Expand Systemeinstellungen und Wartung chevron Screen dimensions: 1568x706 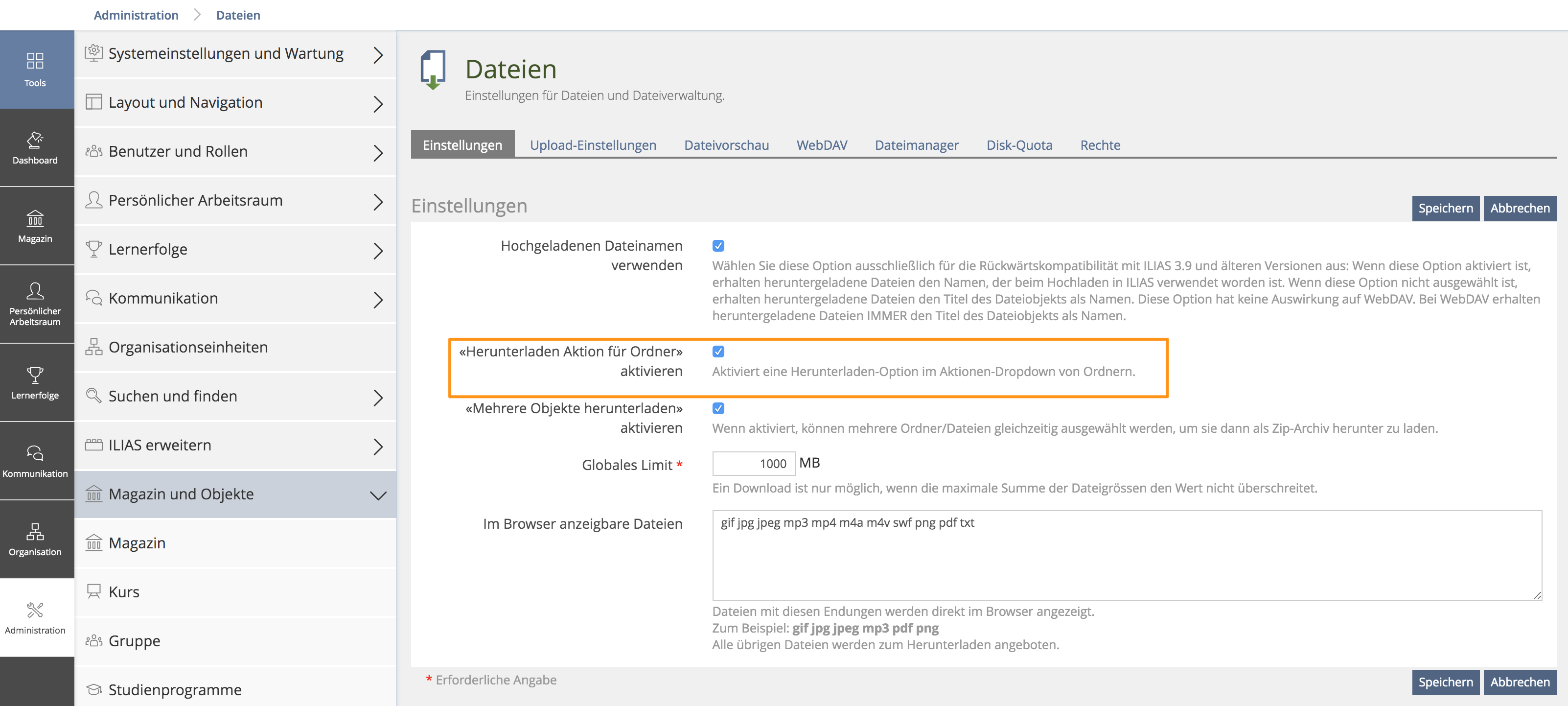point(378,55)
